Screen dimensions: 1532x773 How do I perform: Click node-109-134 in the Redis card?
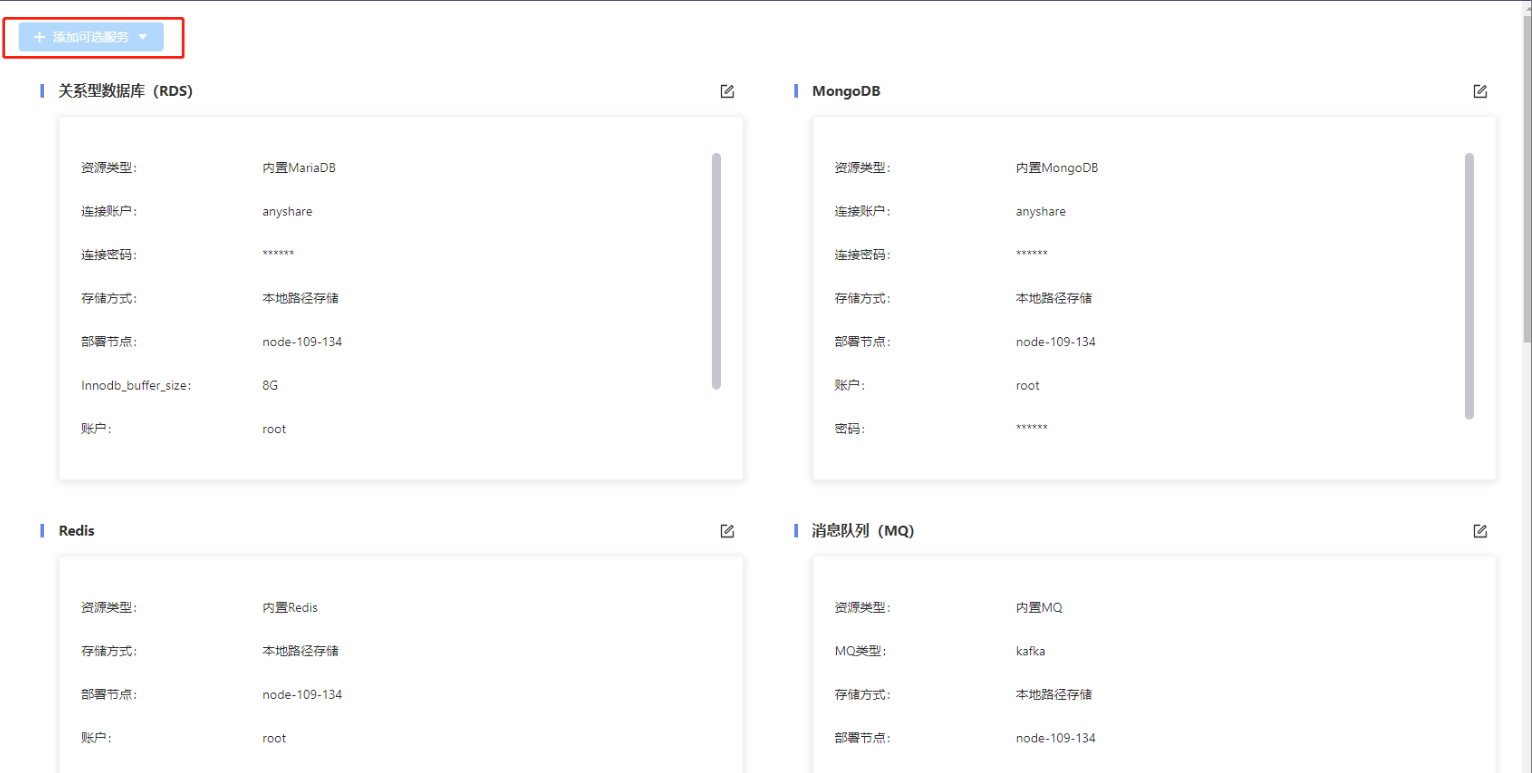pyautogui.click(x=302, y=695)
